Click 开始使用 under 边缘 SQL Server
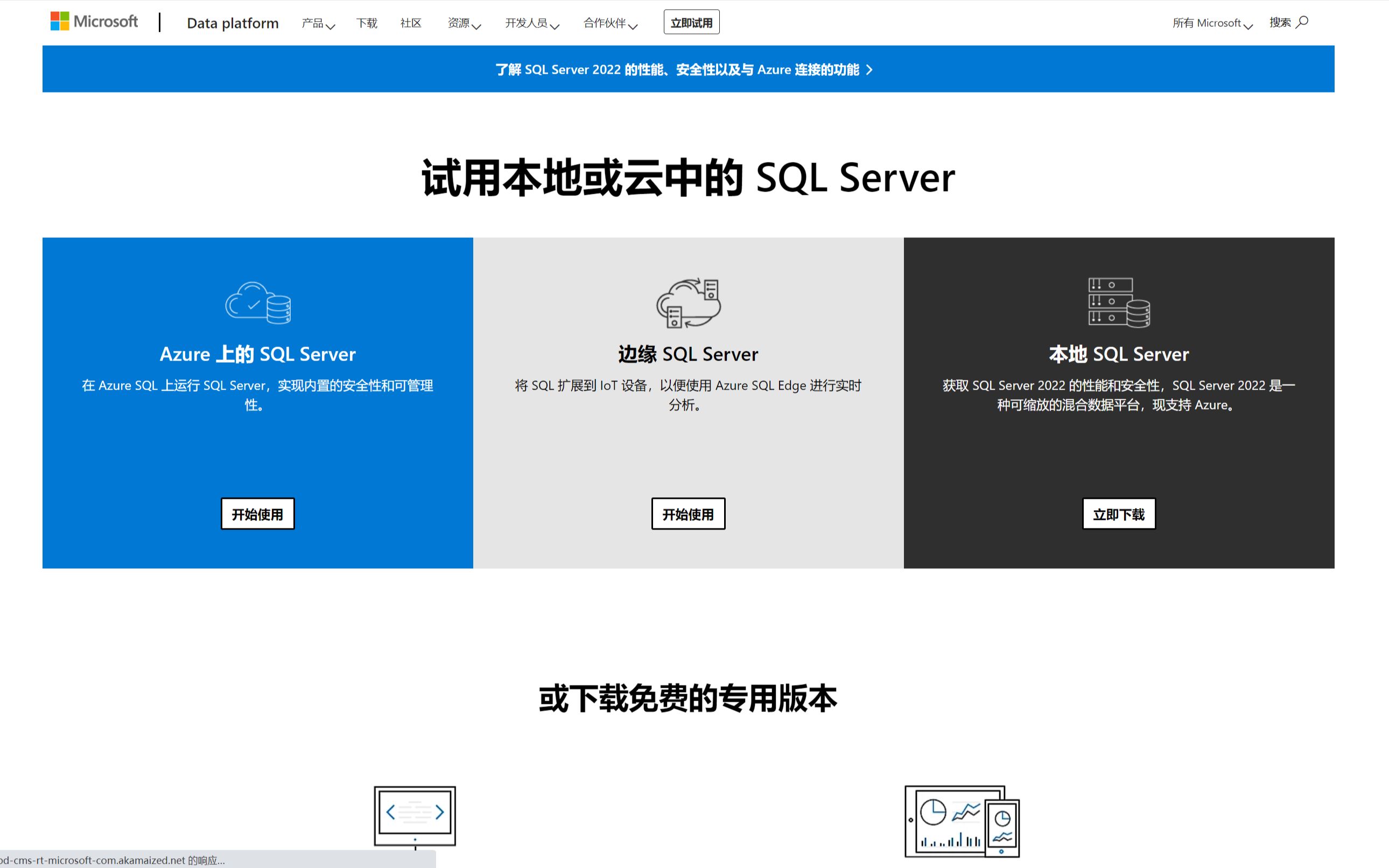 [x=688, y=514]
